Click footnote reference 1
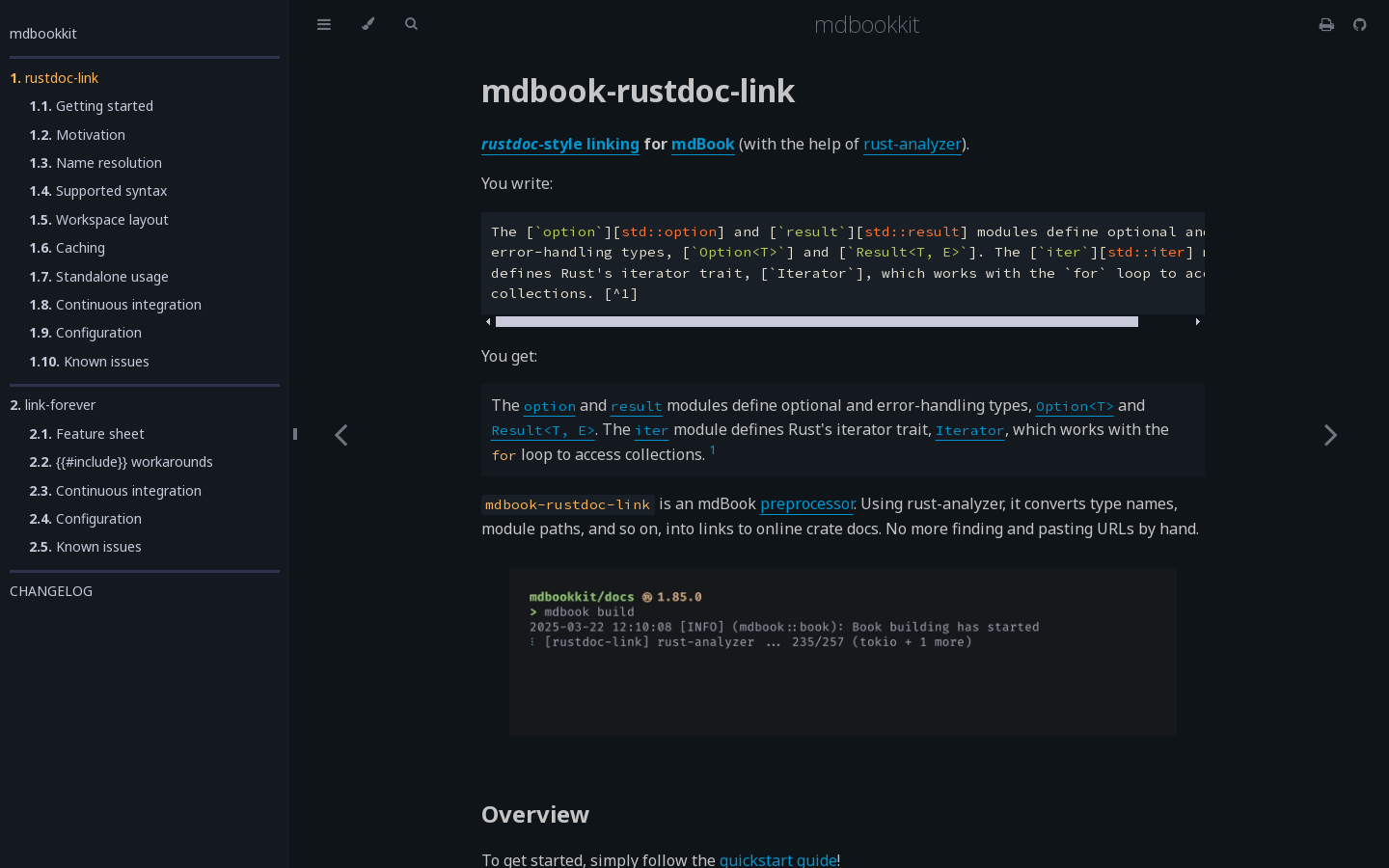Image resolution: width=1389 pixels, height=868 pixels. point(713,449)
